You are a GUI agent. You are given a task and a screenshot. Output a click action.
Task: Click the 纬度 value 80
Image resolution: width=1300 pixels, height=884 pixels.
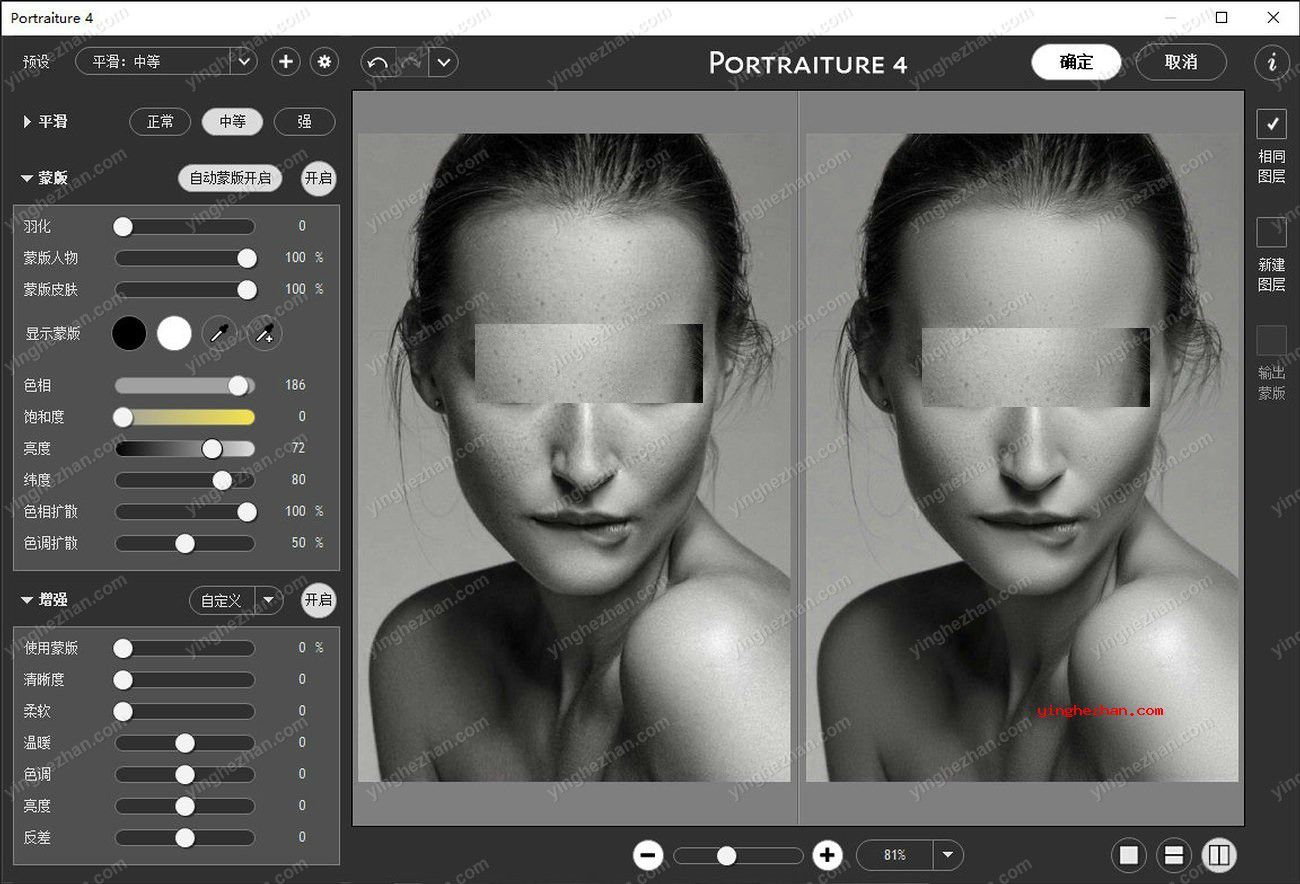[298, 480]
